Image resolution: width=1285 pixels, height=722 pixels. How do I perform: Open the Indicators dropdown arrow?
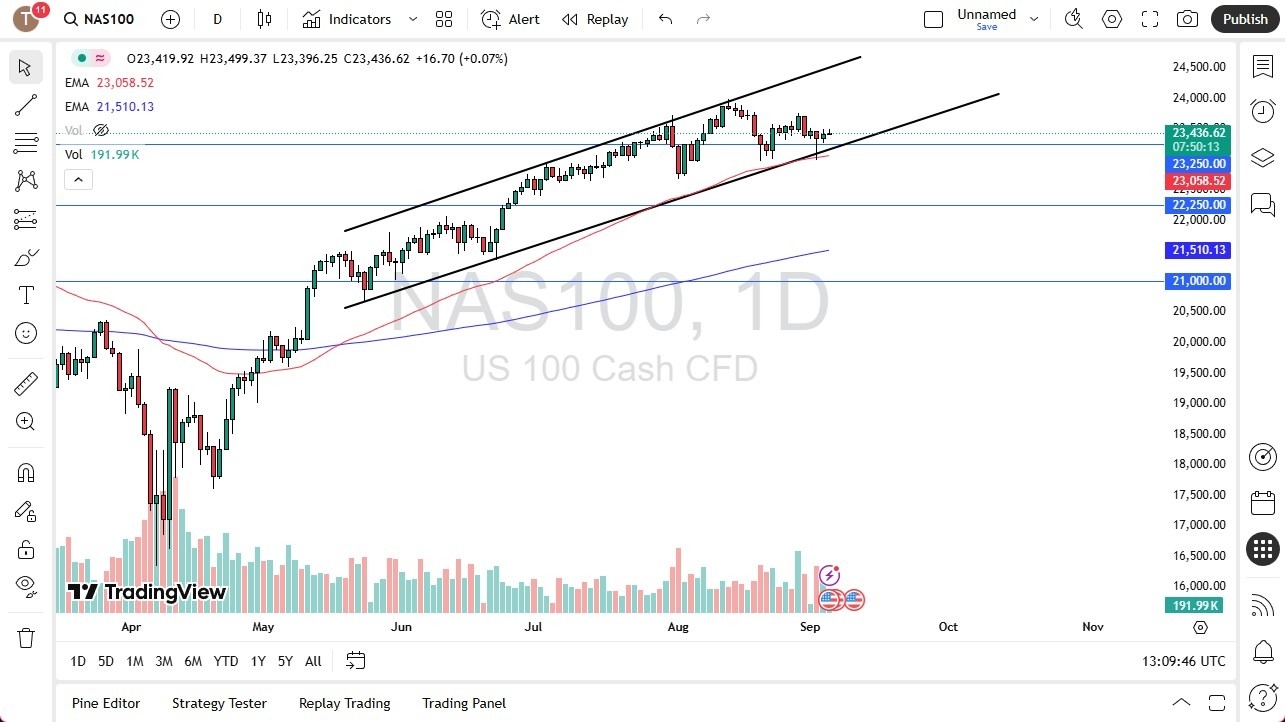pyautogui.click(x=412, y=19)
